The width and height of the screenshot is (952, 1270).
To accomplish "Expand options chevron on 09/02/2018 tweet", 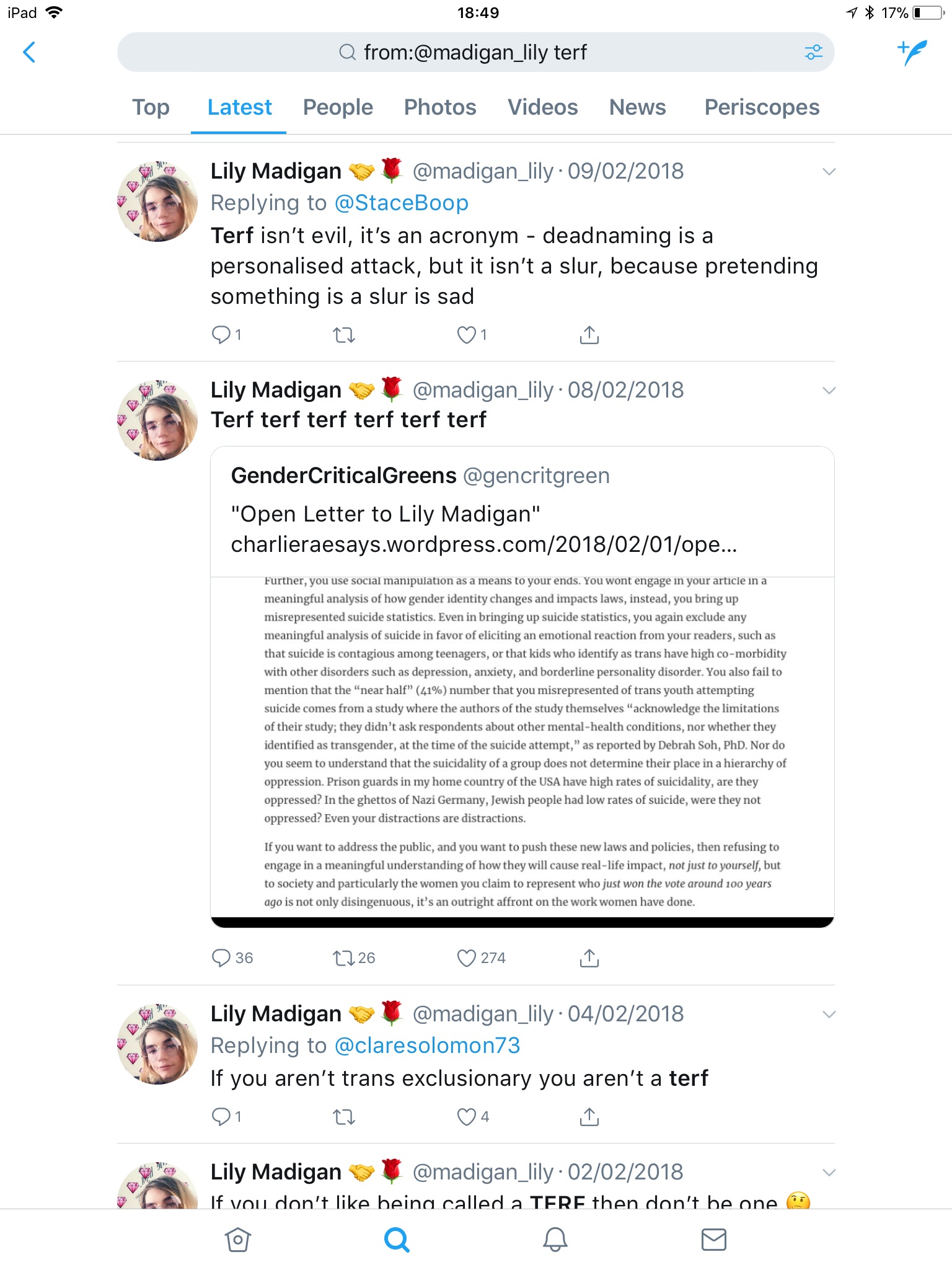I will point(829,172).
